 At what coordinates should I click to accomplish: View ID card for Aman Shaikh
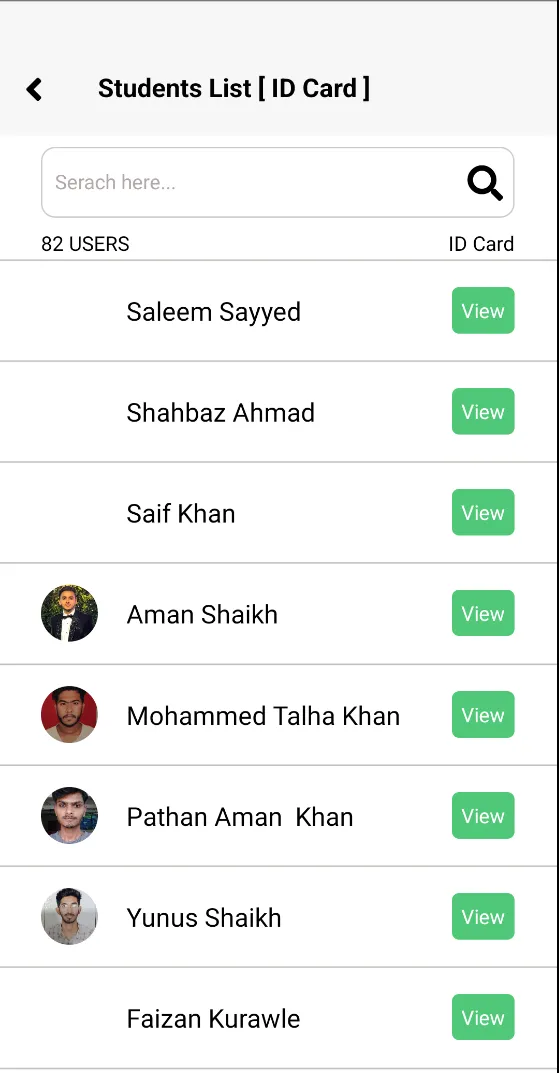coord(483,613)
